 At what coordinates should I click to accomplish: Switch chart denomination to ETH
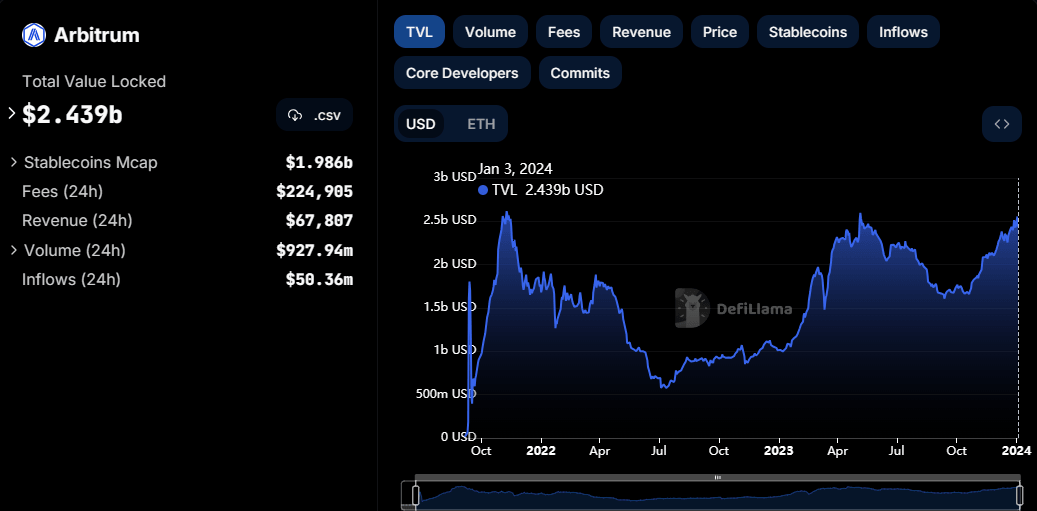click(x=481, y=124)
